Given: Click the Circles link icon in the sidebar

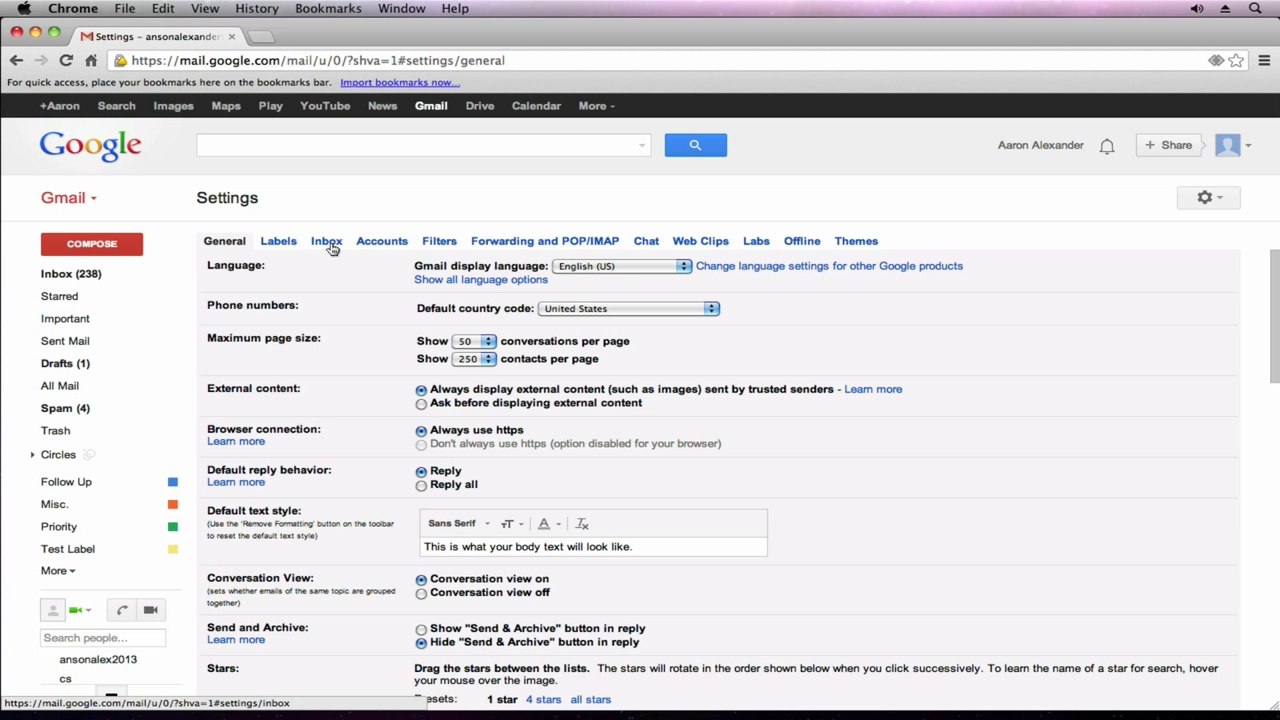Looking at the screenshot, I should 88,455.
